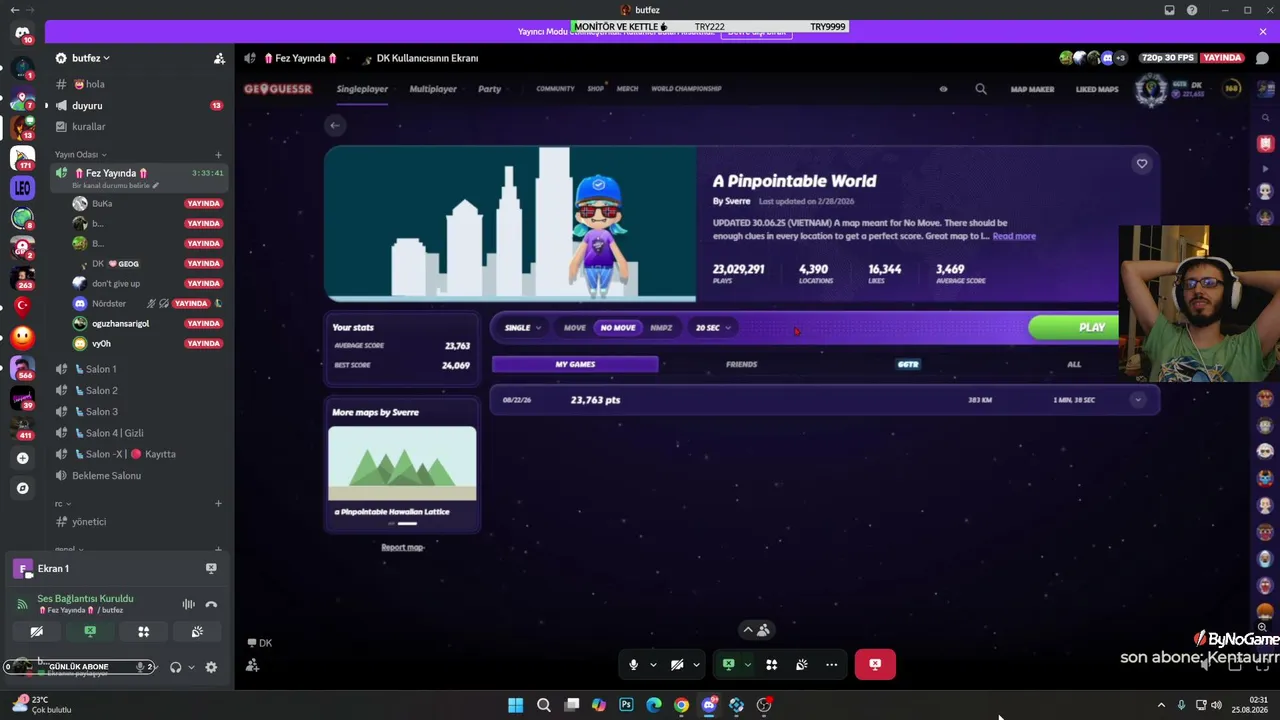Toggle camera in the stream control bar
The image size is (1280, 720).
click(x=677, y=665)
